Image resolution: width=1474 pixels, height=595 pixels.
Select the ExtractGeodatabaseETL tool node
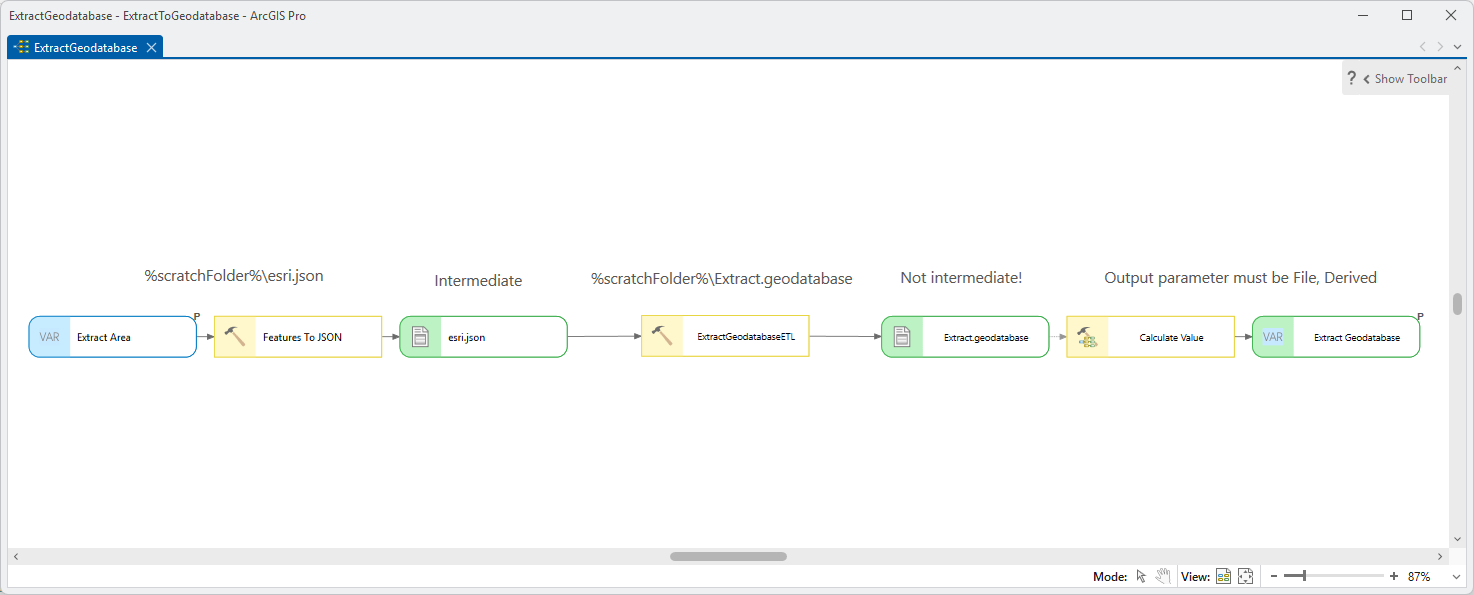pyautogui.click(x=725, y=336)
